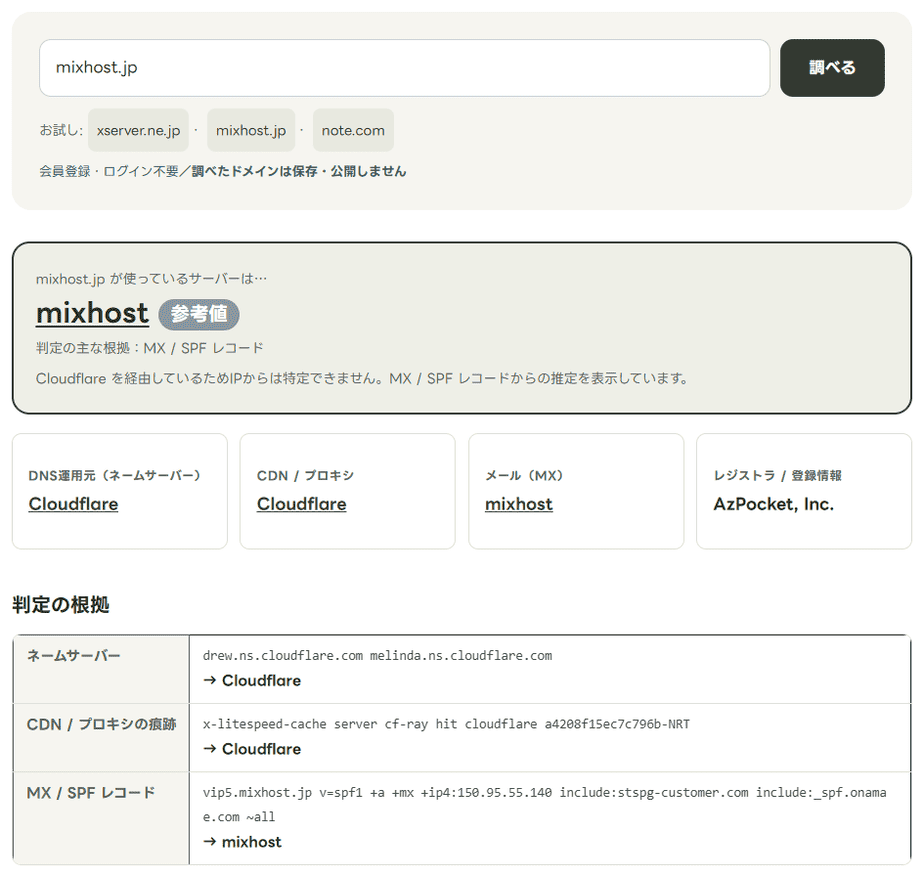This screenshot has width=924, height=876.
Task: Click the 会員登録・ログイン不要 notice text
Action: point(223,171)
